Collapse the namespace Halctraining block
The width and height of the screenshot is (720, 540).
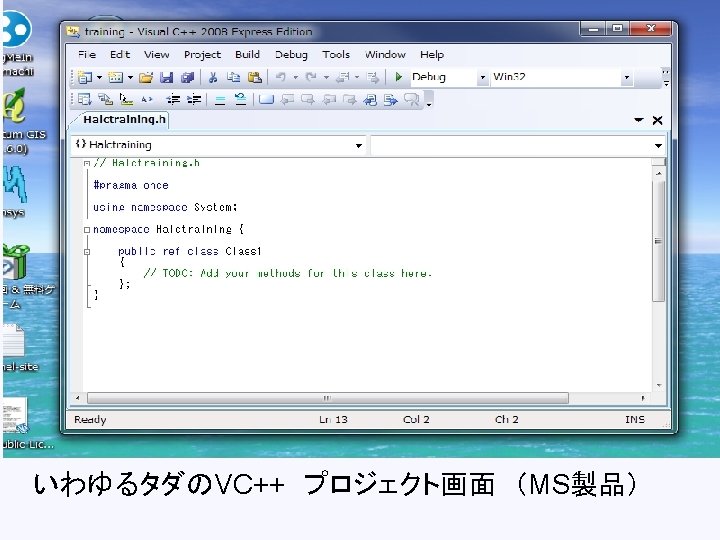coord(87,230)
